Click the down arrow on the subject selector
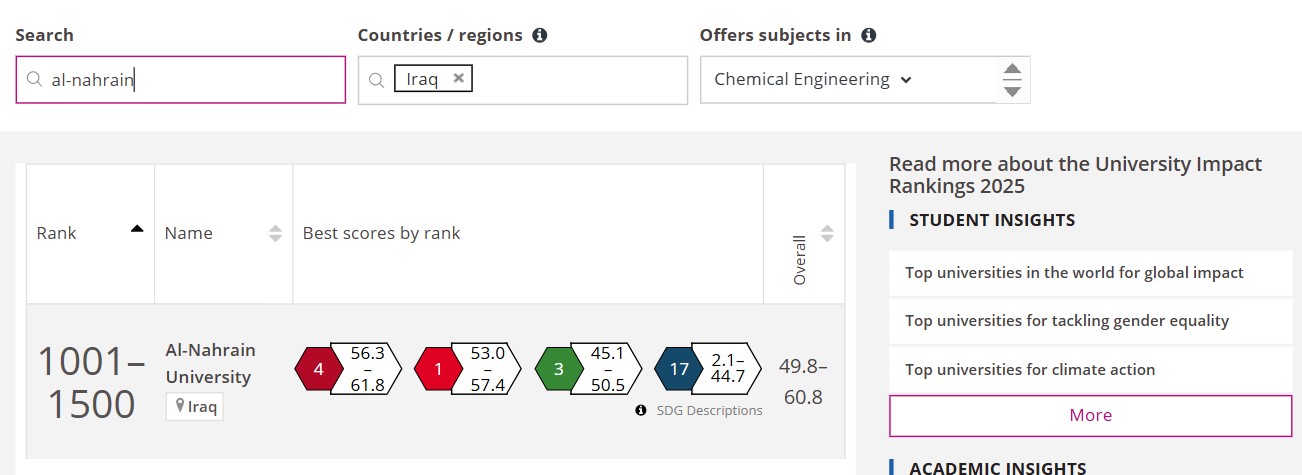This screenshot has width=1302, height=475. point(1012,91)
